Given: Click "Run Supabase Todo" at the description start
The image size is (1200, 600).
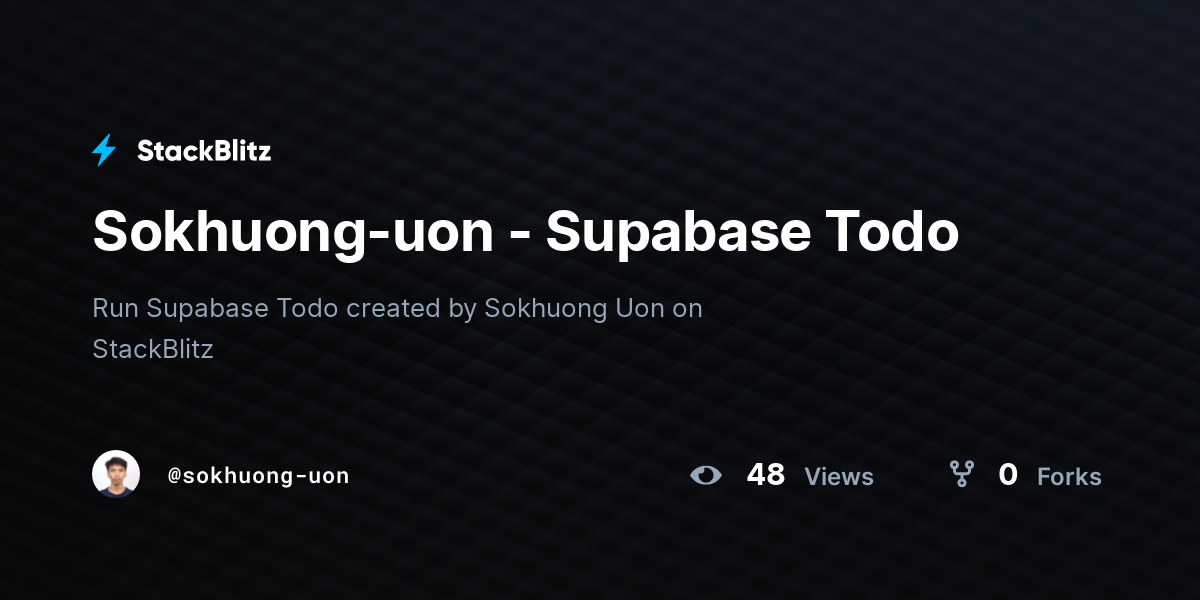Looking at the screenshot, I should pos(216,308).
